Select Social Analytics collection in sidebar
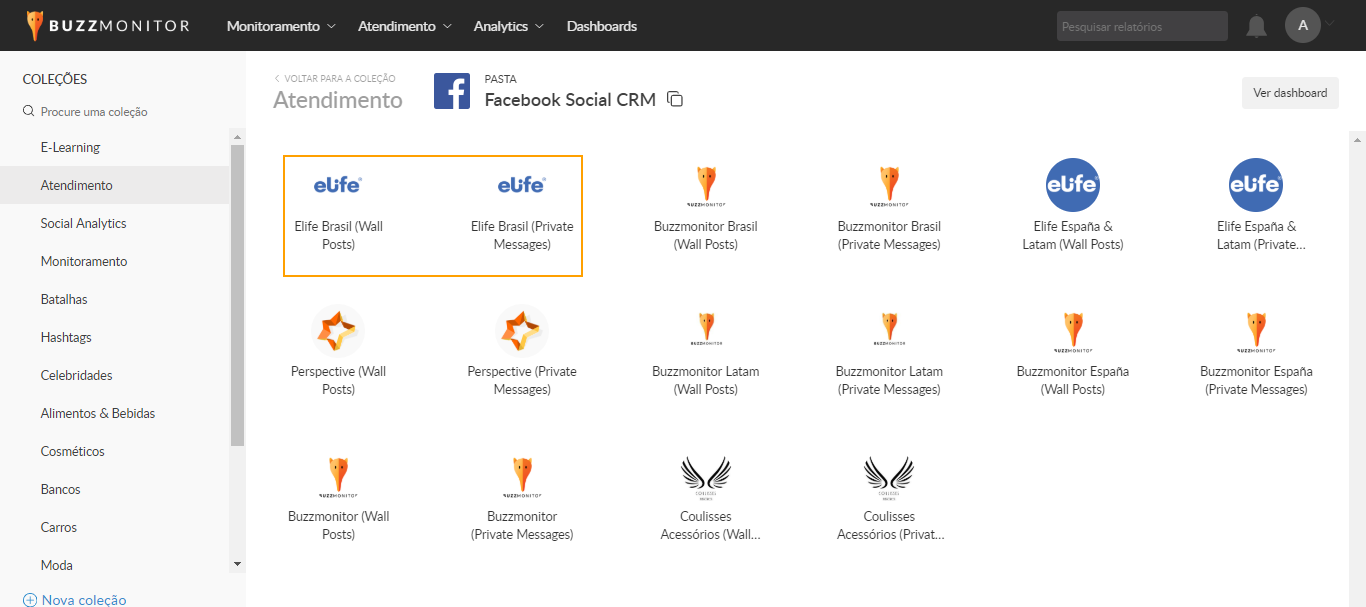Image resolution: width=1366 pixels, height=607 pixels. (x=83, y=223)
